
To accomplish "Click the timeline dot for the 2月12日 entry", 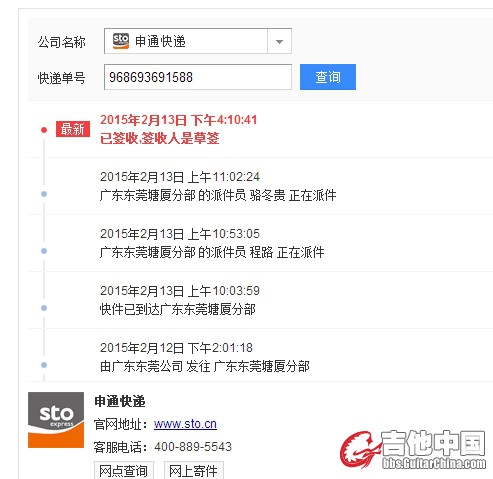I will click(44, 365).
